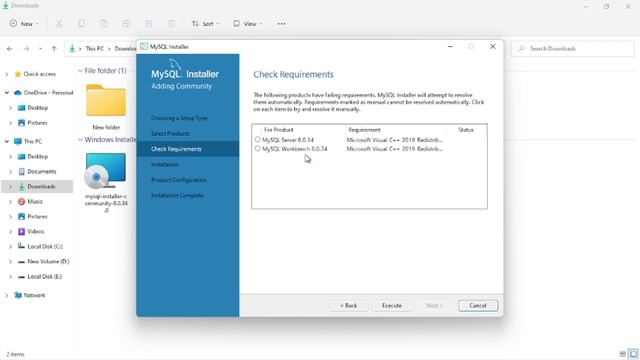Select the New folder item

click(x=106, y=107)
